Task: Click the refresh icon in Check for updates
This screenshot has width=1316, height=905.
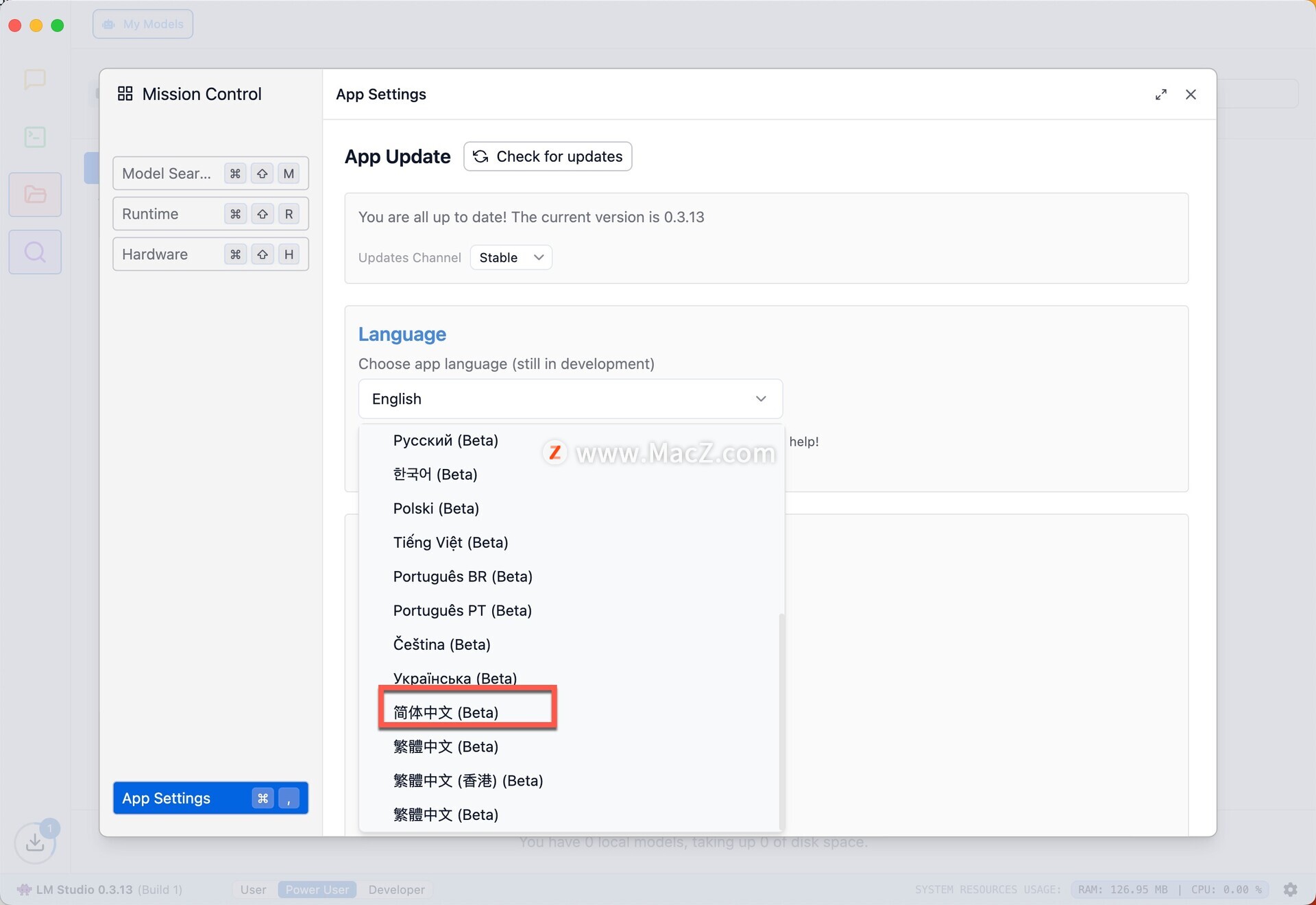Action: point(480,156)
